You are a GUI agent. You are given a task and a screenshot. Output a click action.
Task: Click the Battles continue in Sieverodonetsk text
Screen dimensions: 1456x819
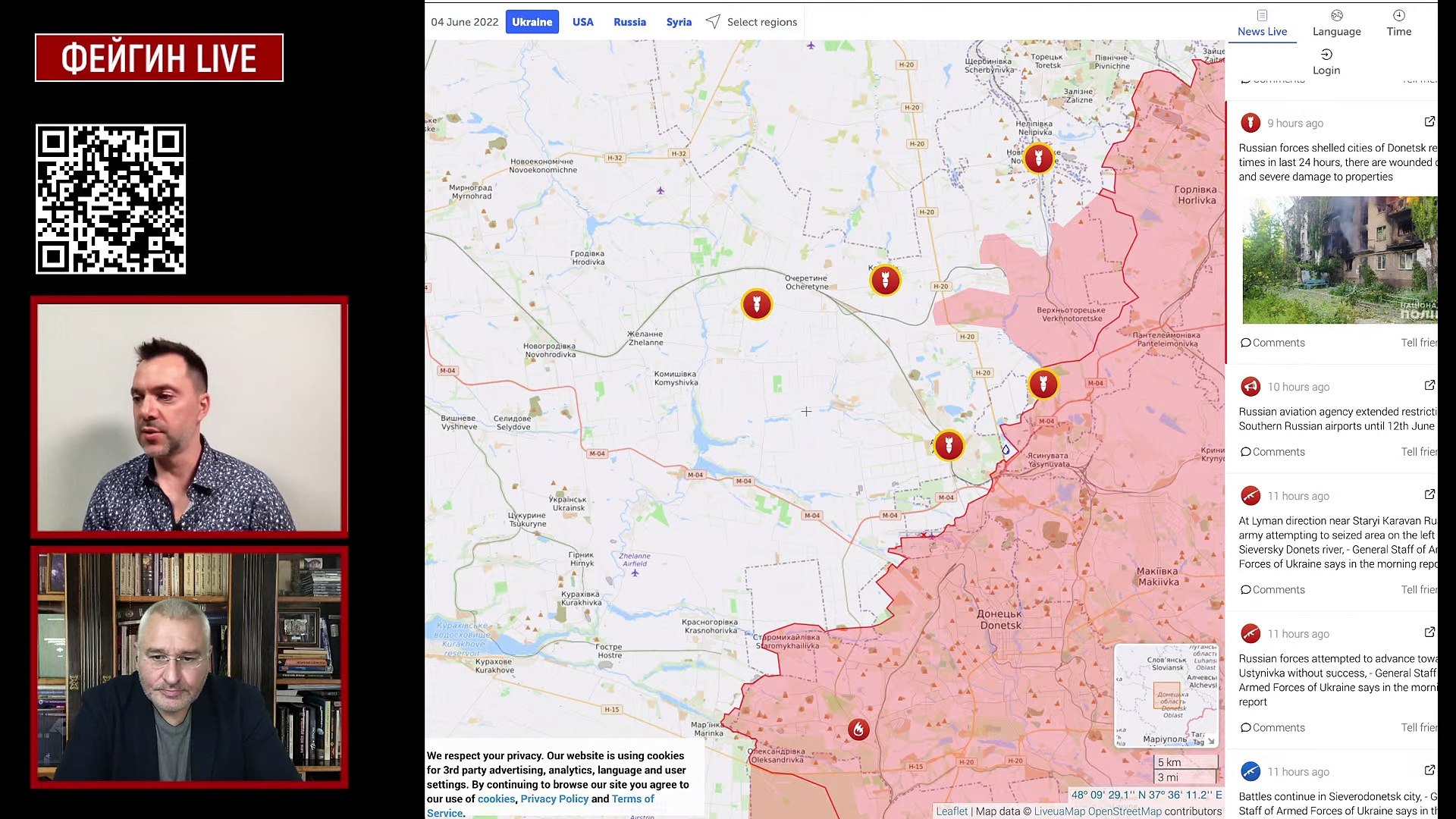(1338, 804)
